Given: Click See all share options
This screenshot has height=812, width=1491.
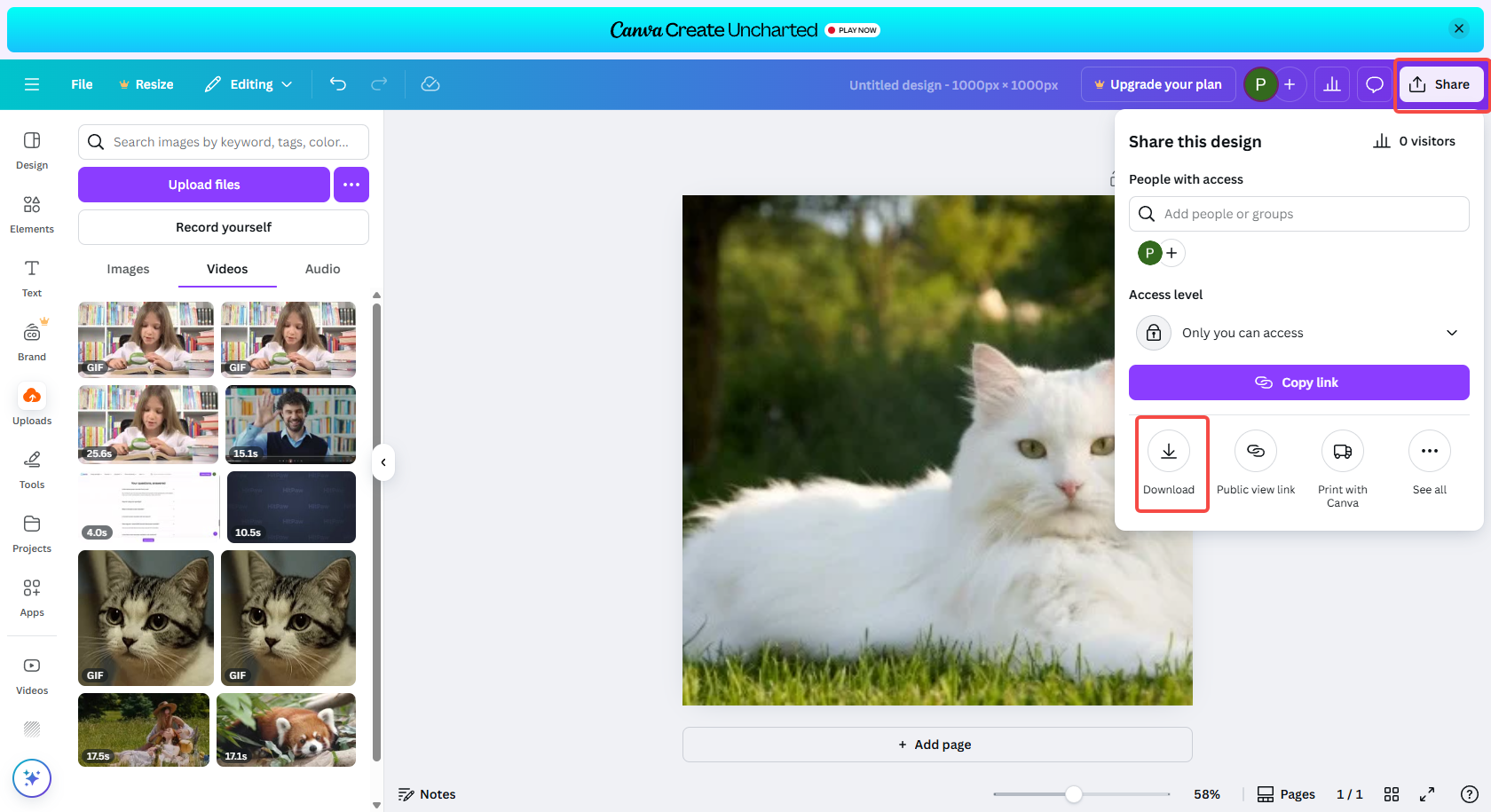Looking at the screenshot, I should (1430, 451).
